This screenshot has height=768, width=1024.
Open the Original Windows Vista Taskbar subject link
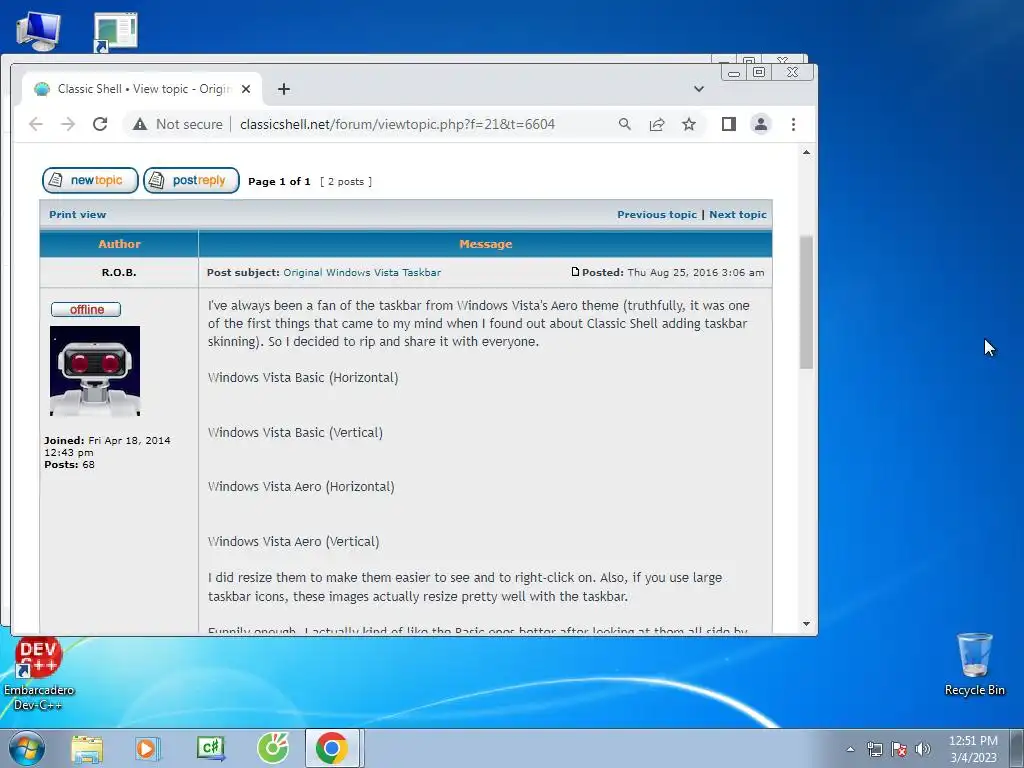362,272
